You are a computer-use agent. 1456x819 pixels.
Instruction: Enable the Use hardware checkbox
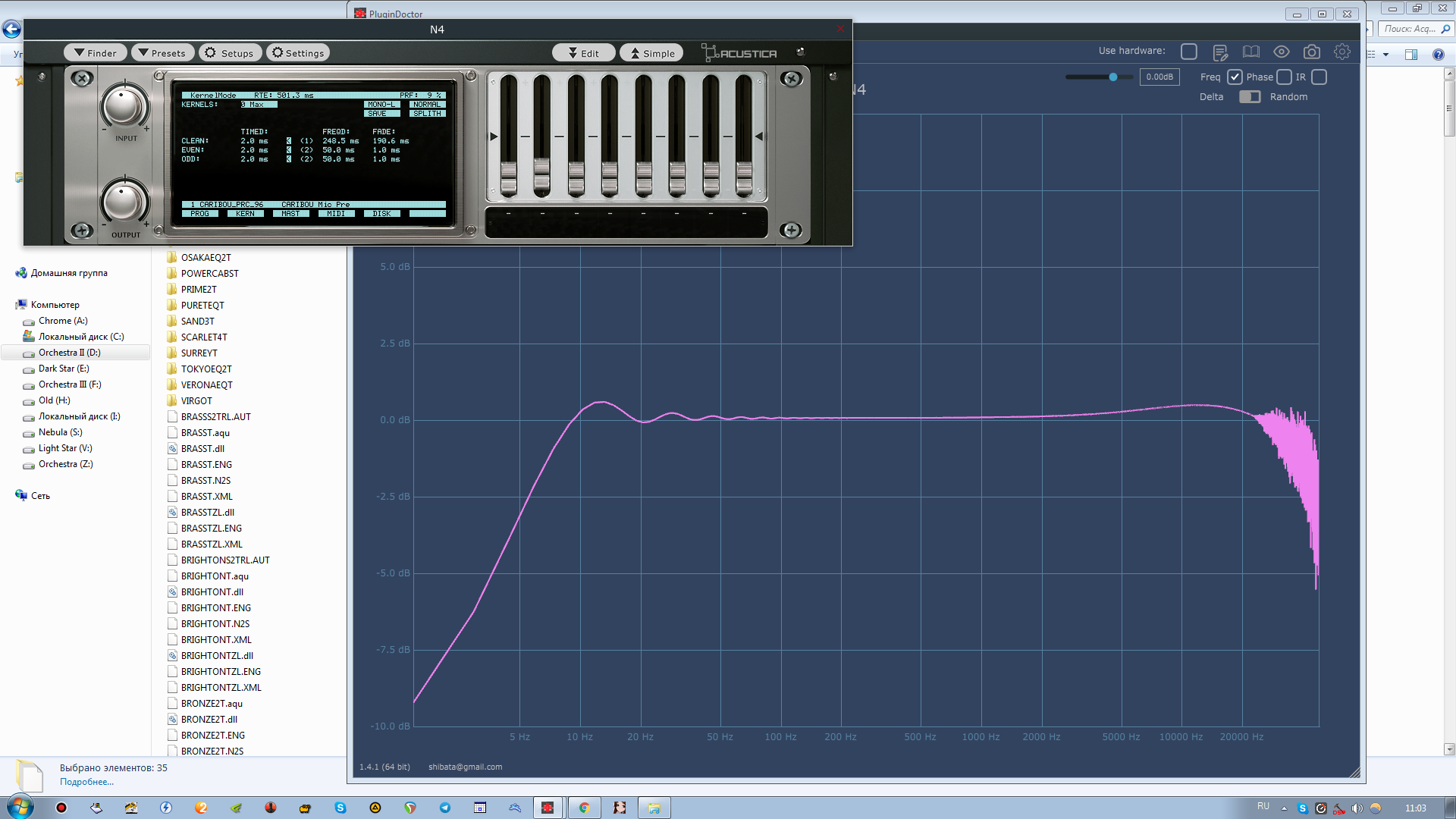[x=1188, y=52]
